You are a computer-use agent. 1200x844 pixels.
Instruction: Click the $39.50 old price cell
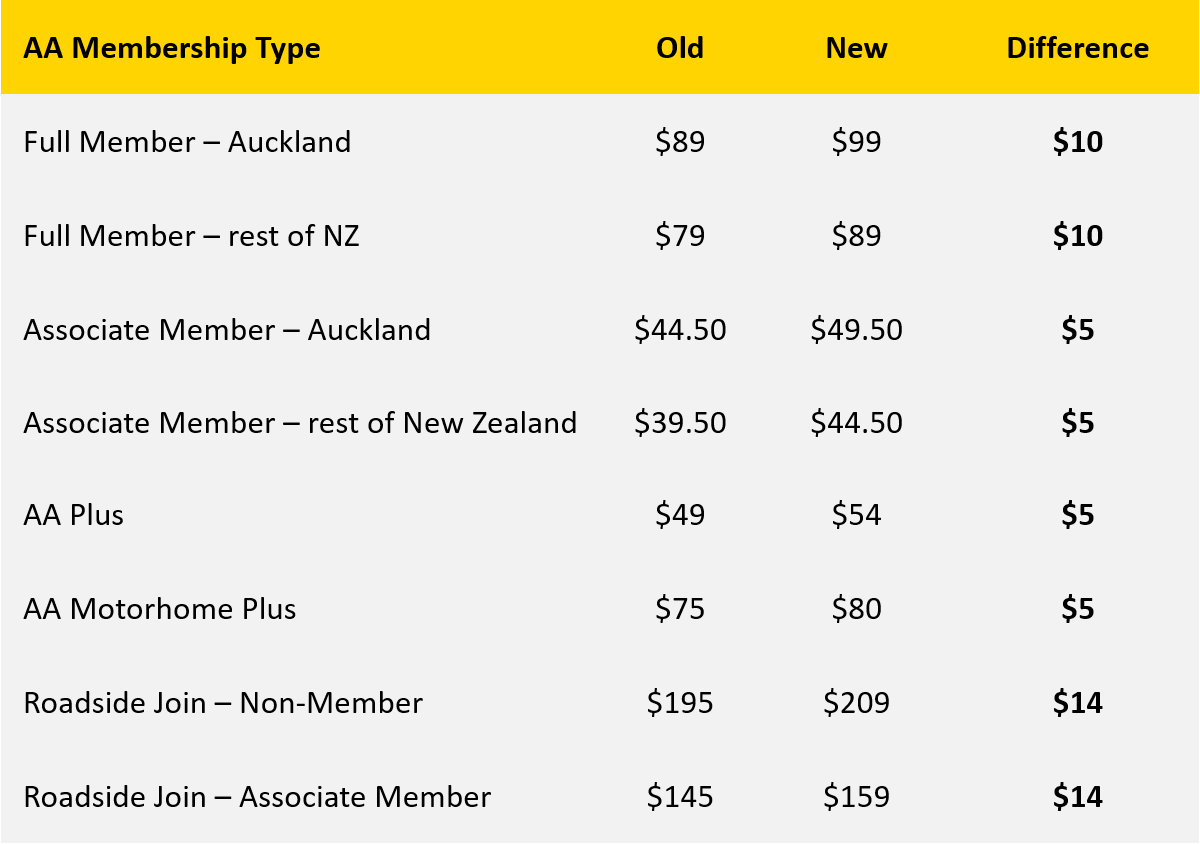click(680, 423)
